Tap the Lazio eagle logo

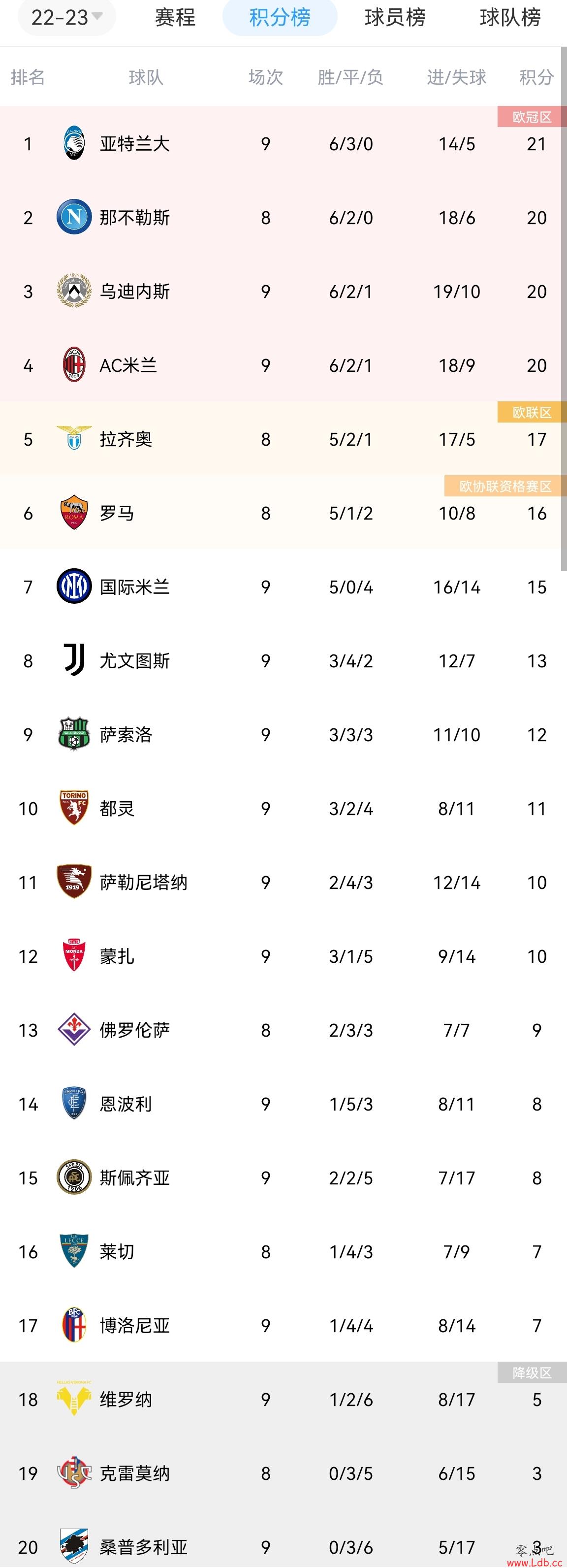point(74,438)
